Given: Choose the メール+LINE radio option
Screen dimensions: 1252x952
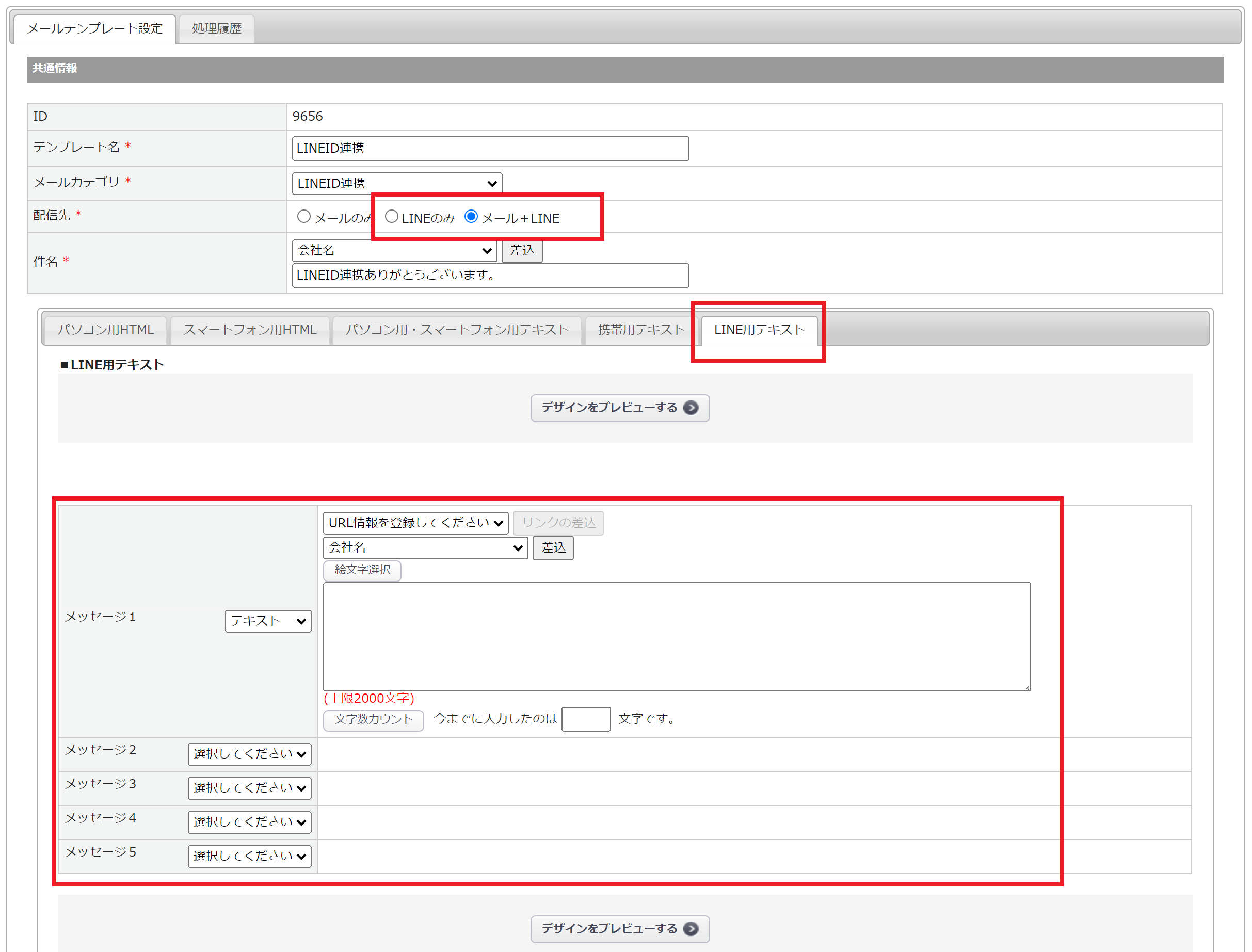Looking at the screenshot, I should click(x=471, y=217).
